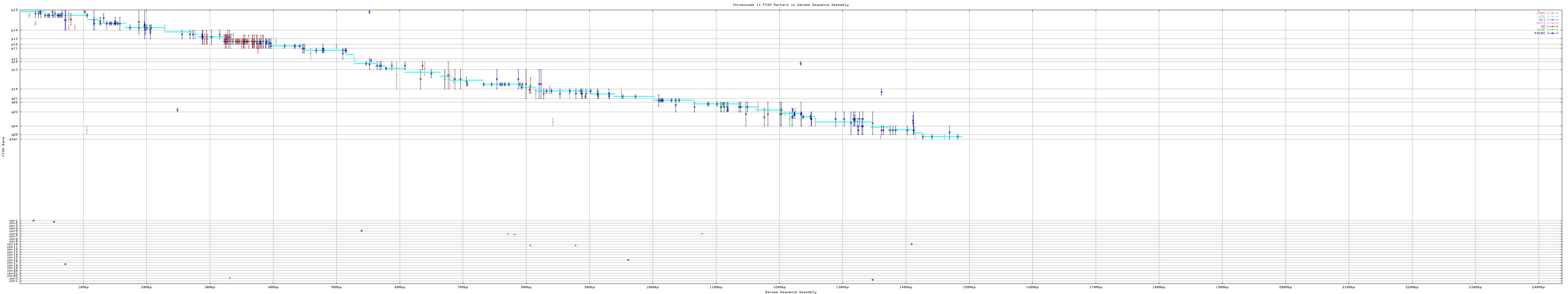Click the blue outlier marker near 25Mbp at q23
The image size is (1568, 294).
point(177,110)
